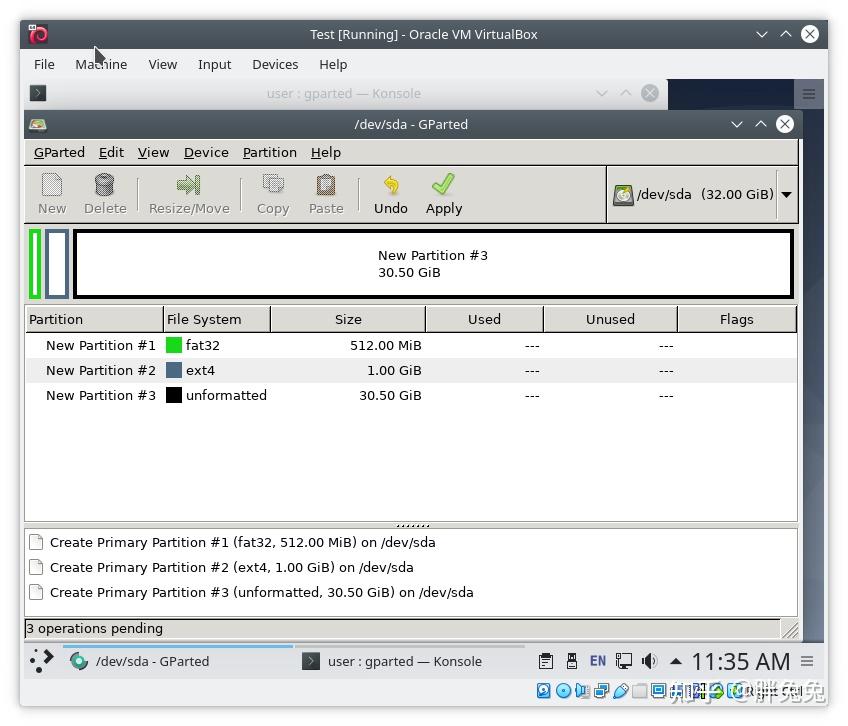Open the VirtualBox File menu
Screen dimensions: 848x726
tap(44, 64)
